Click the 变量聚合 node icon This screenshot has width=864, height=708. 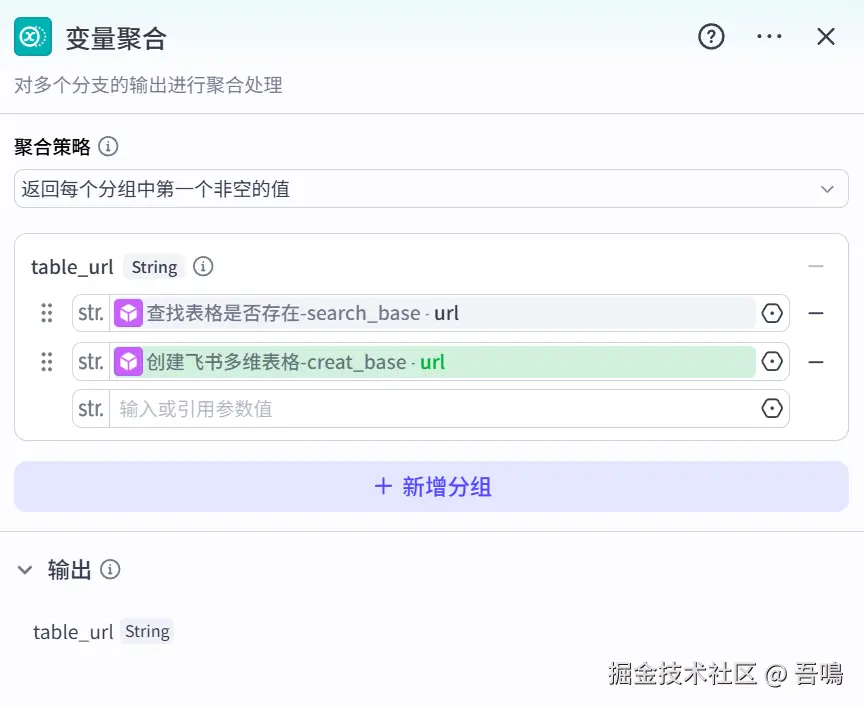tap(33, 37)
